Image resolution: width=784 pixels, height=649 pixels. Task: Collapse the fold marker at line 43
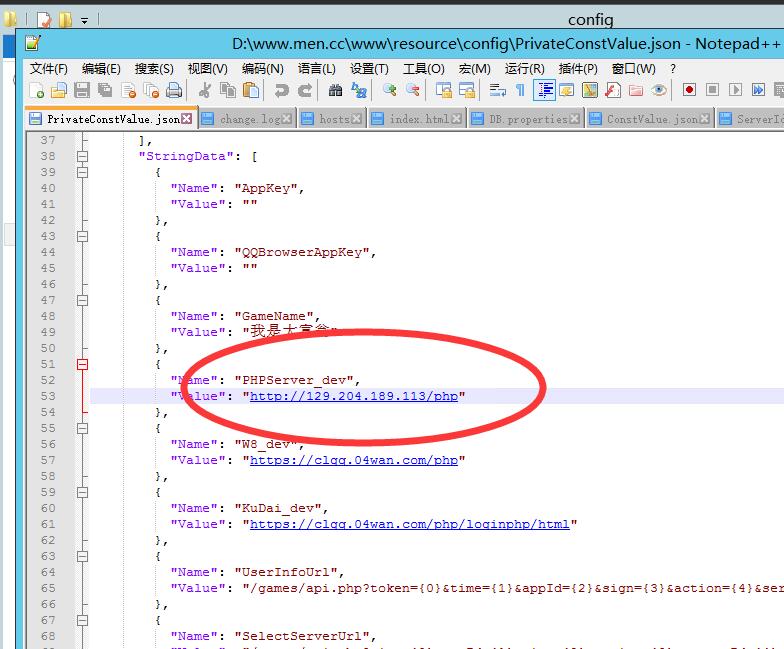[x=82, y=236]
